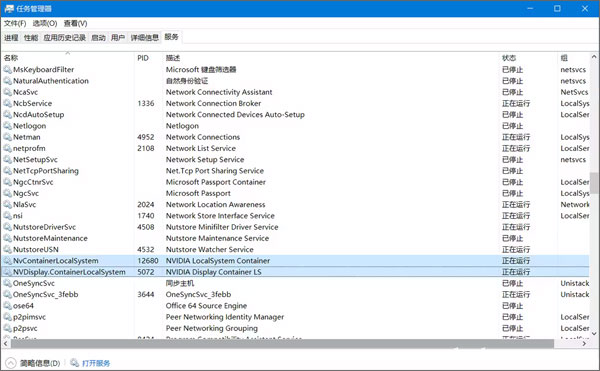Viewport: 600px width, 371px height.
Task: Click the NutstoreUSN service icon
Action: (7, 249)
